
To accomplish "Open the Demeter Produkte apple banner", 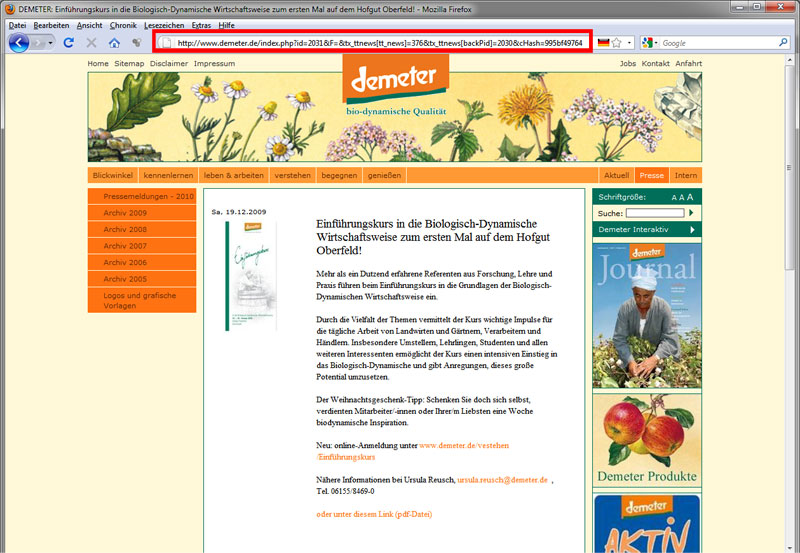I will click(x=647, y=440).
